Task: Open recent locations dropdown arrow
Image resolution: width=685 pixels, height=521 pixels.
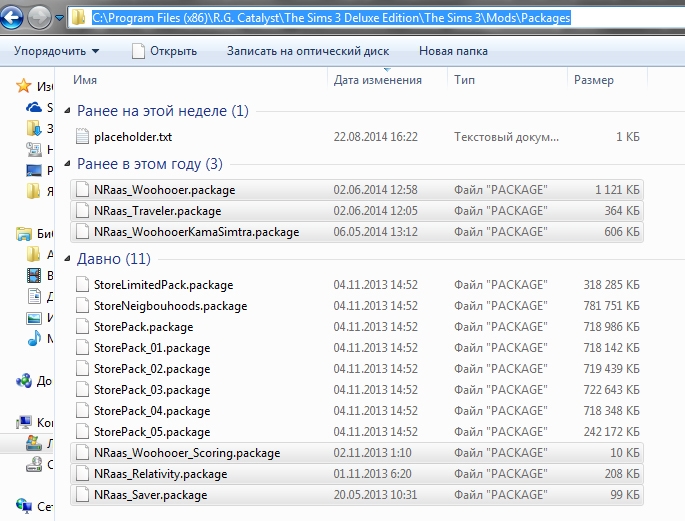Action: tap(59, 18)
